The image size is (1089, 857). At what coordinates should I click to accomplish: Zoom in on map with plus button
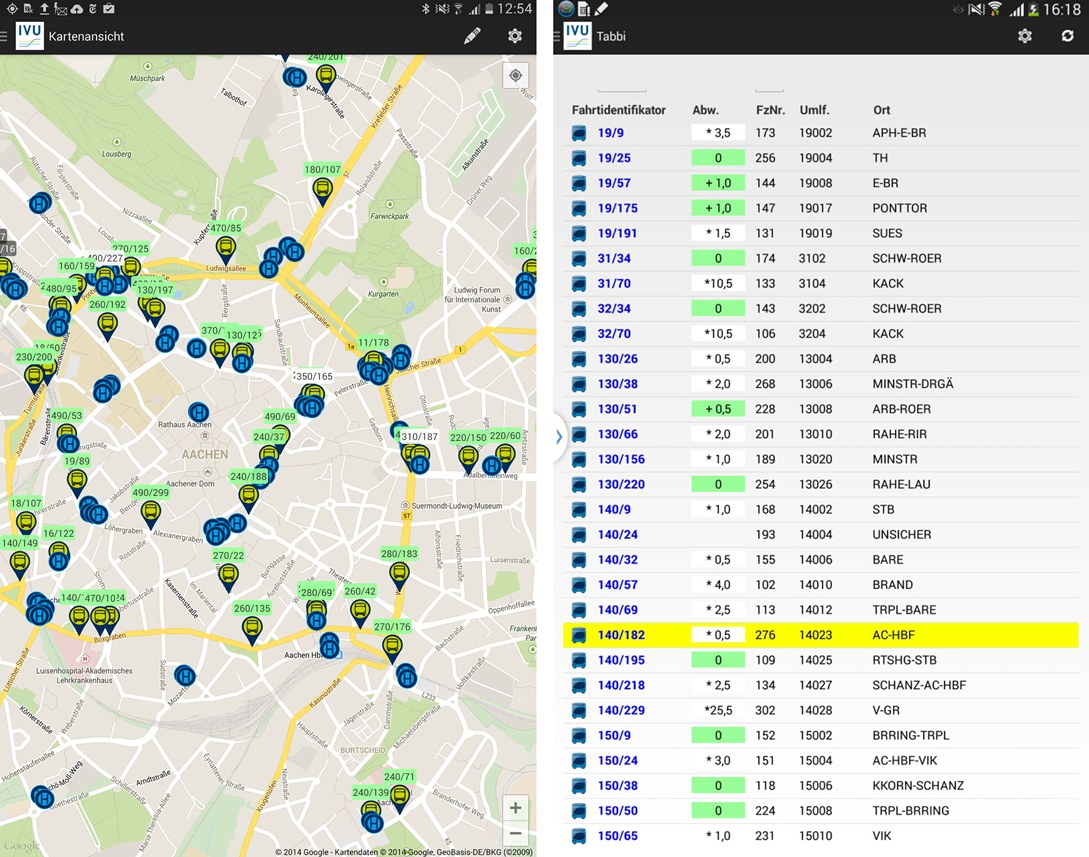515,808
